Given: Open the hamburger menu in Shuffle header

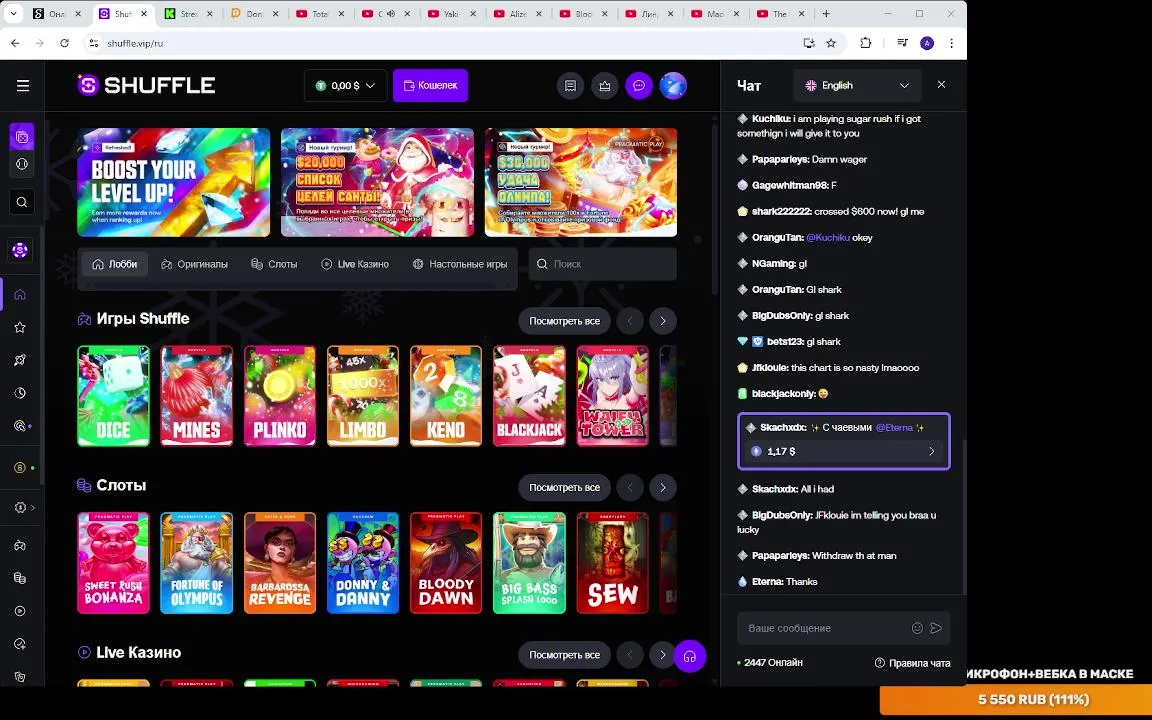Looking at the screenshot, I should [x=23, y=86].
